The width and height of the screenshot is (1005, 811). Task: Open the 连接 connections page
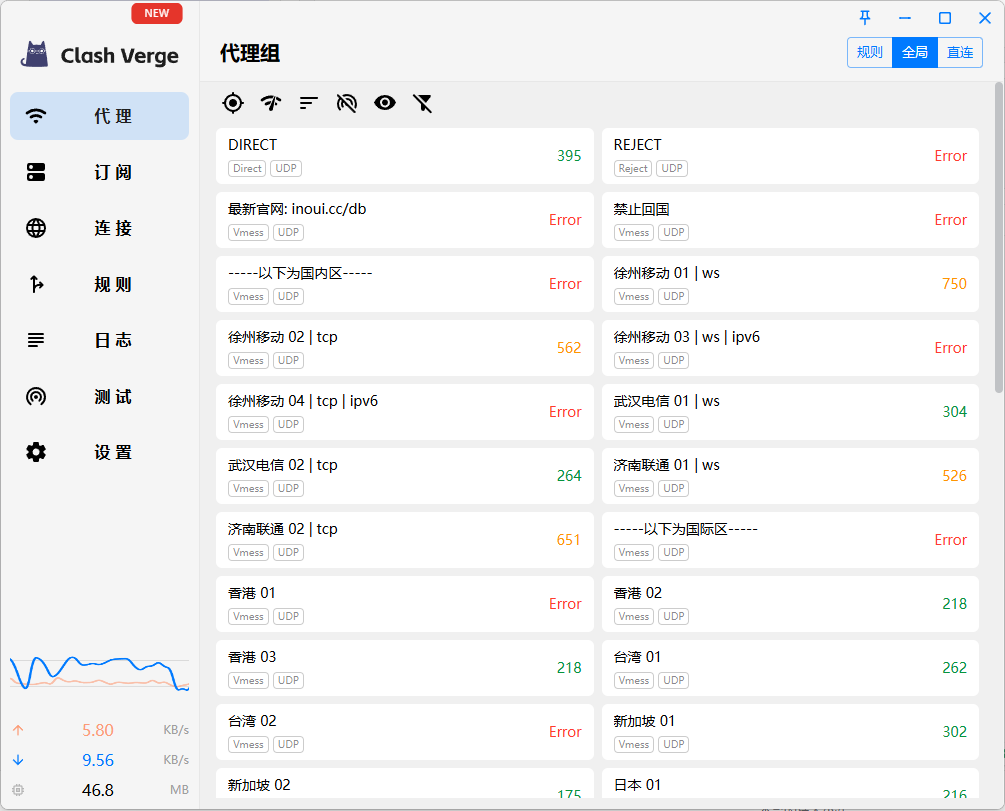(99, 227)
